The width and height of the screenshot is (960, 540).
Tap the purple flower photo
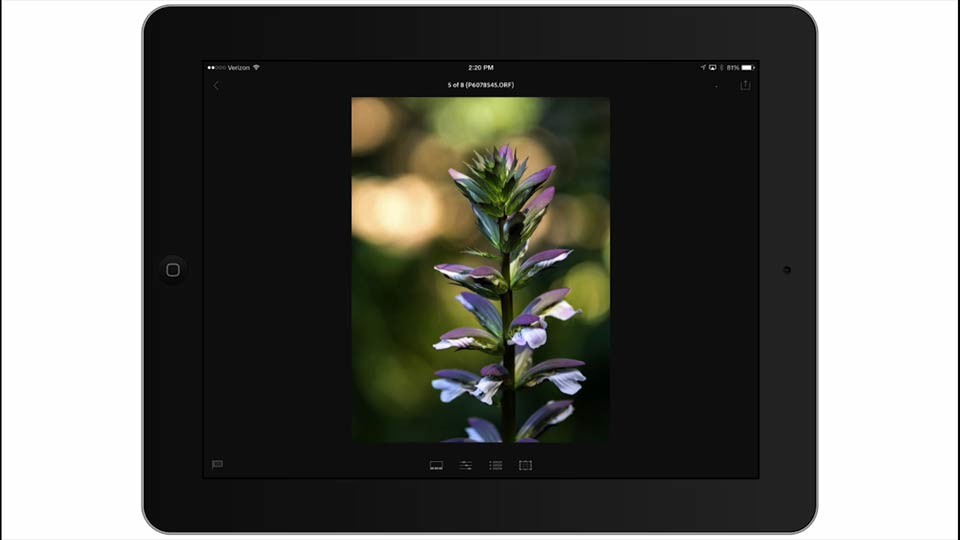[481, 270]
